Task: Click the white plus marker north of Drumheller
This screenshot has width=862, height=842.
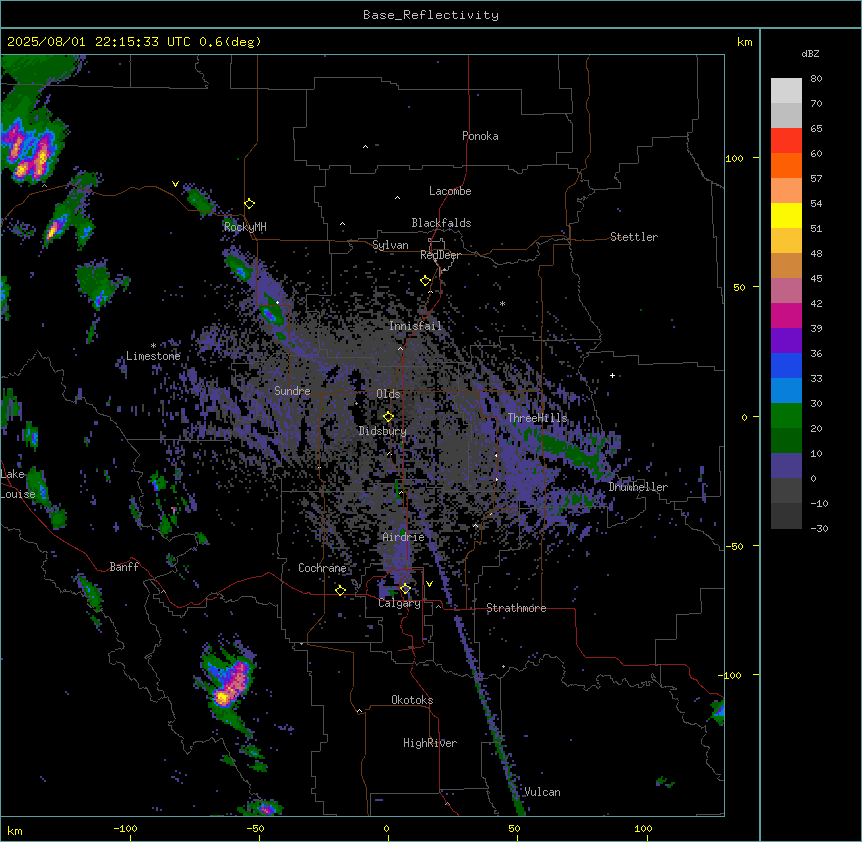Action: tap(612, 375)
